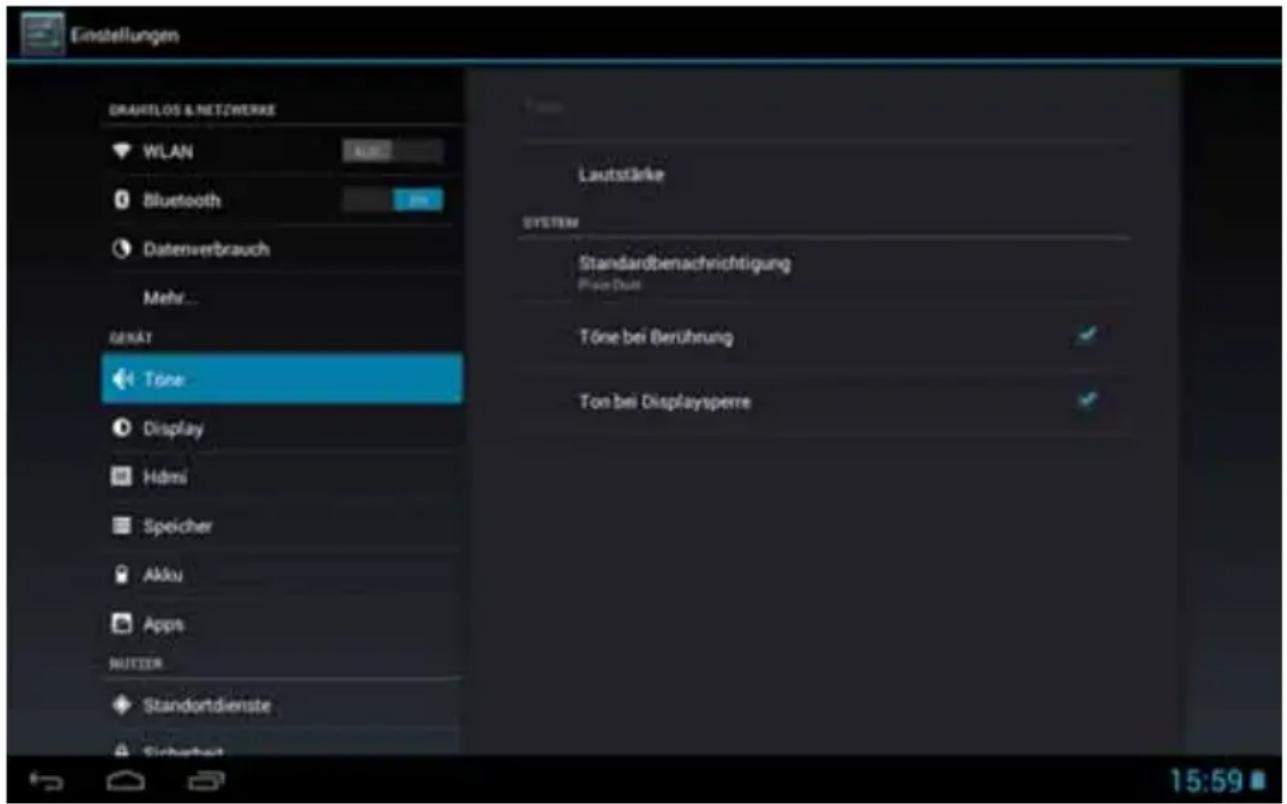Click the Töne bei Berührung label
Image resolution: width=1287 pixels, height=804 pixels.
pyautogui.click(x=655, y=337)
